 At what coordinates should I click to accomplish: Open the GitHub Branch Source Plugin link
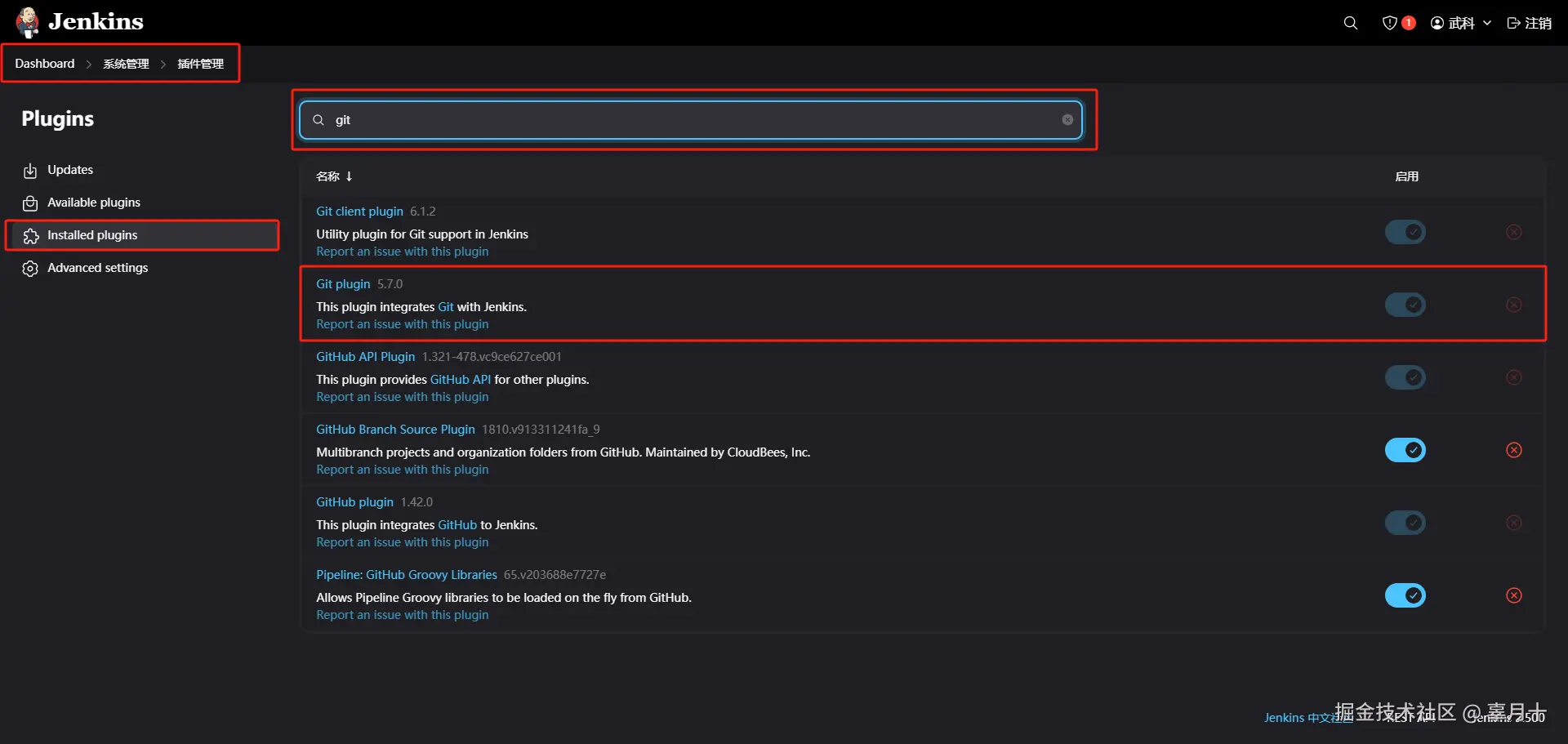(x=395, y=430)
